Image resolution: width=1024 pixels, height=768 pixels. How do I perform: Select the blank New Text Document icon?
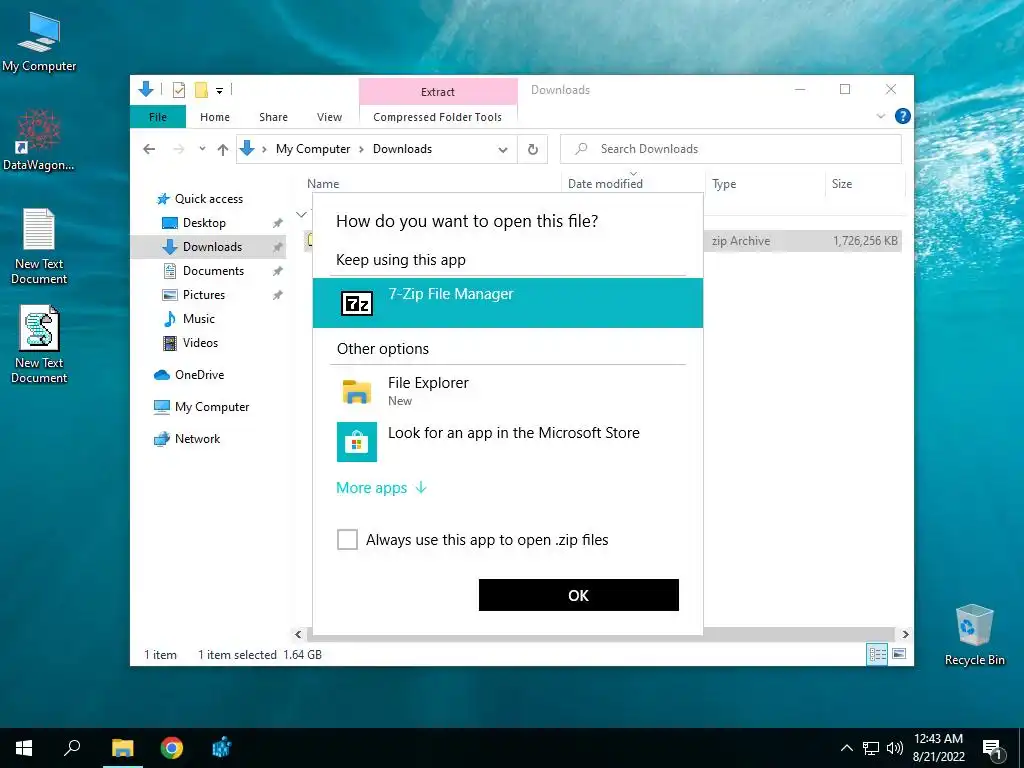coord(39,246)
